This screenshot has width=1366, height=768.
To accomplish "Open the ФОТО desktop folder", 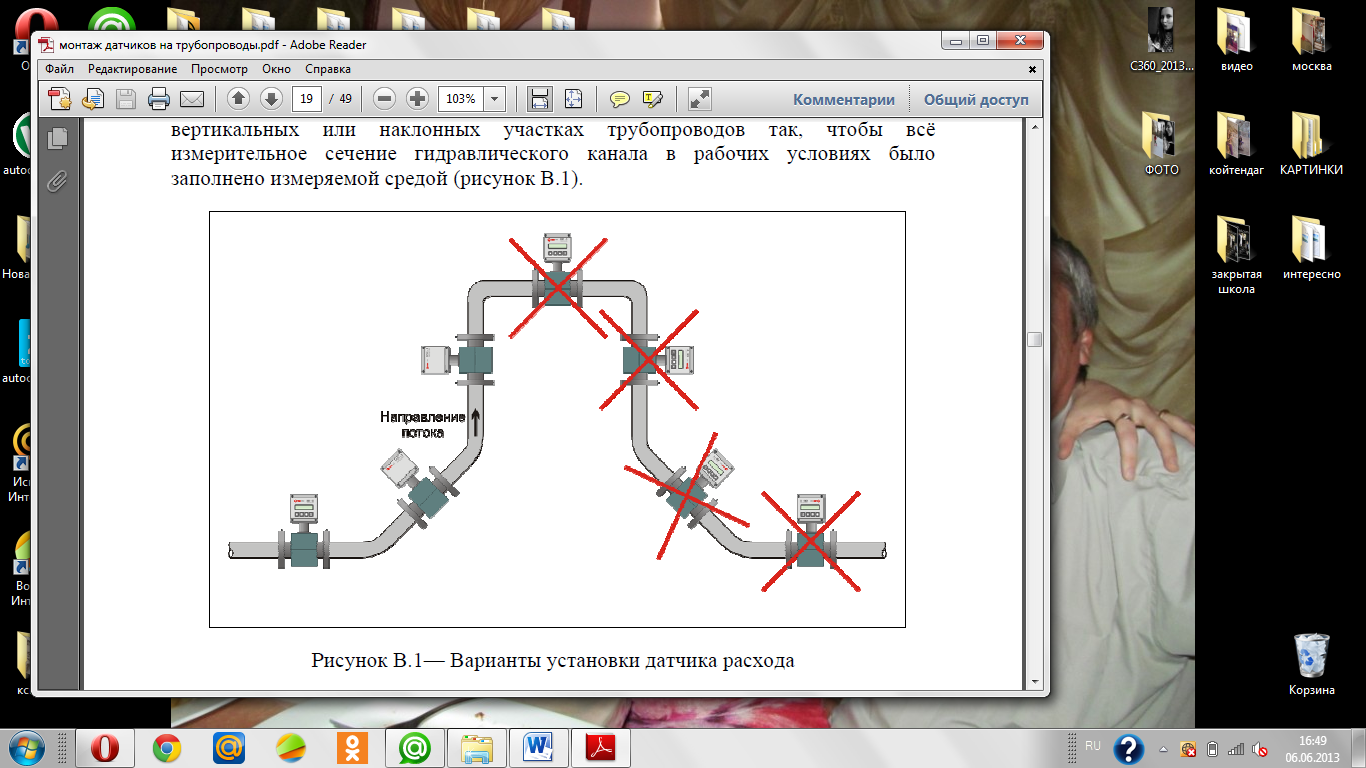I will (x=1161, y=143).
